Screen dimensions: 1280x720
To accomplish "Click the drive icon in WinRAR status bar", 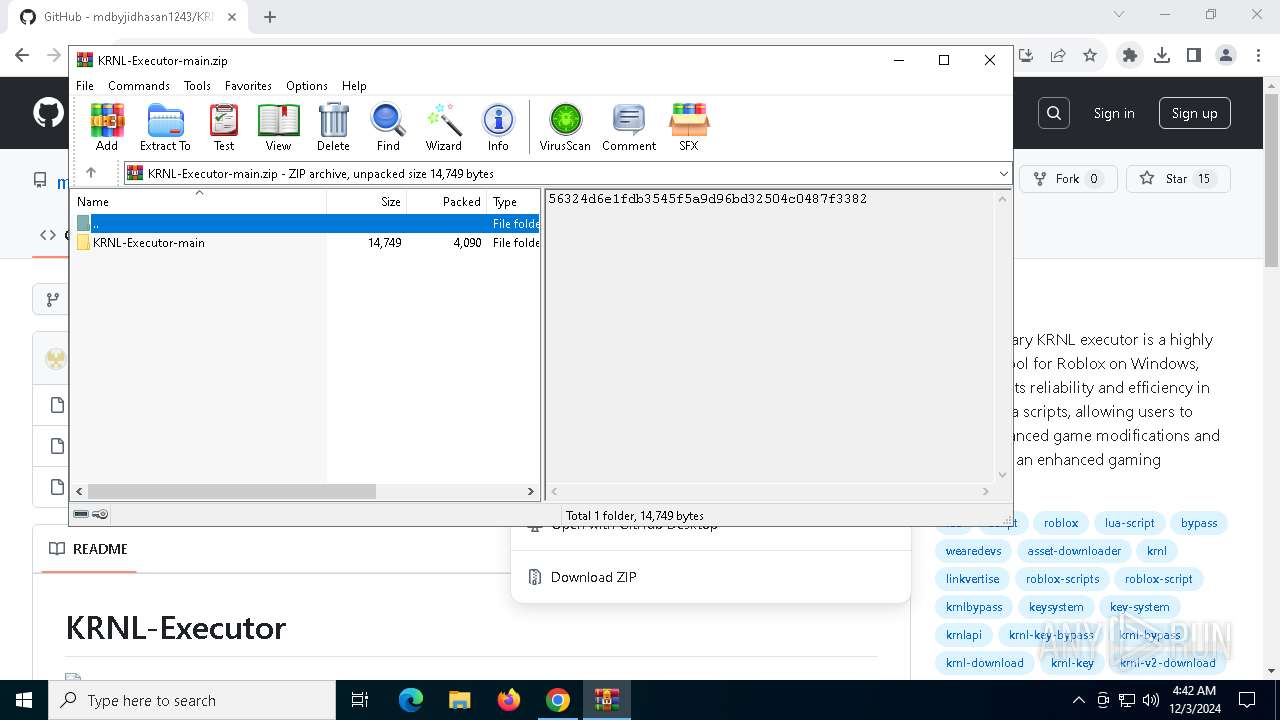I will tap(81, 514).
